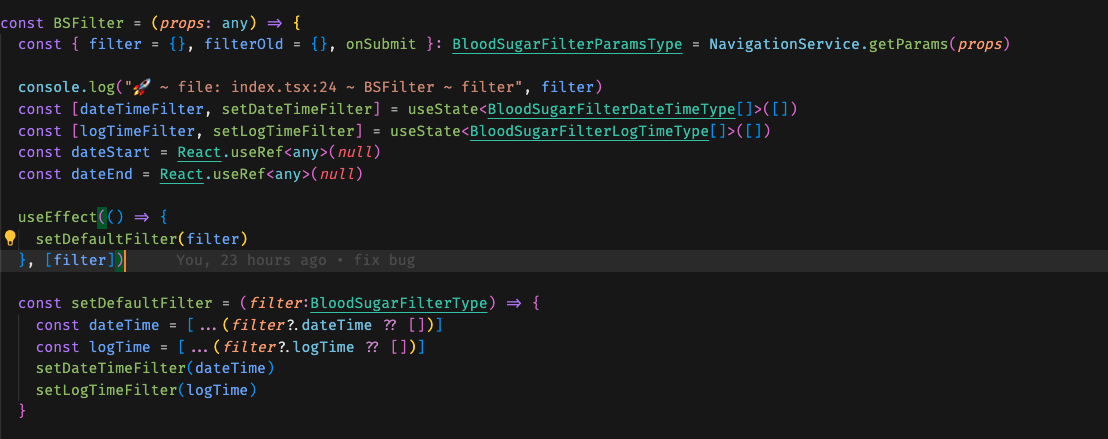Click filter?.dateTime expression

click(302, 325)
